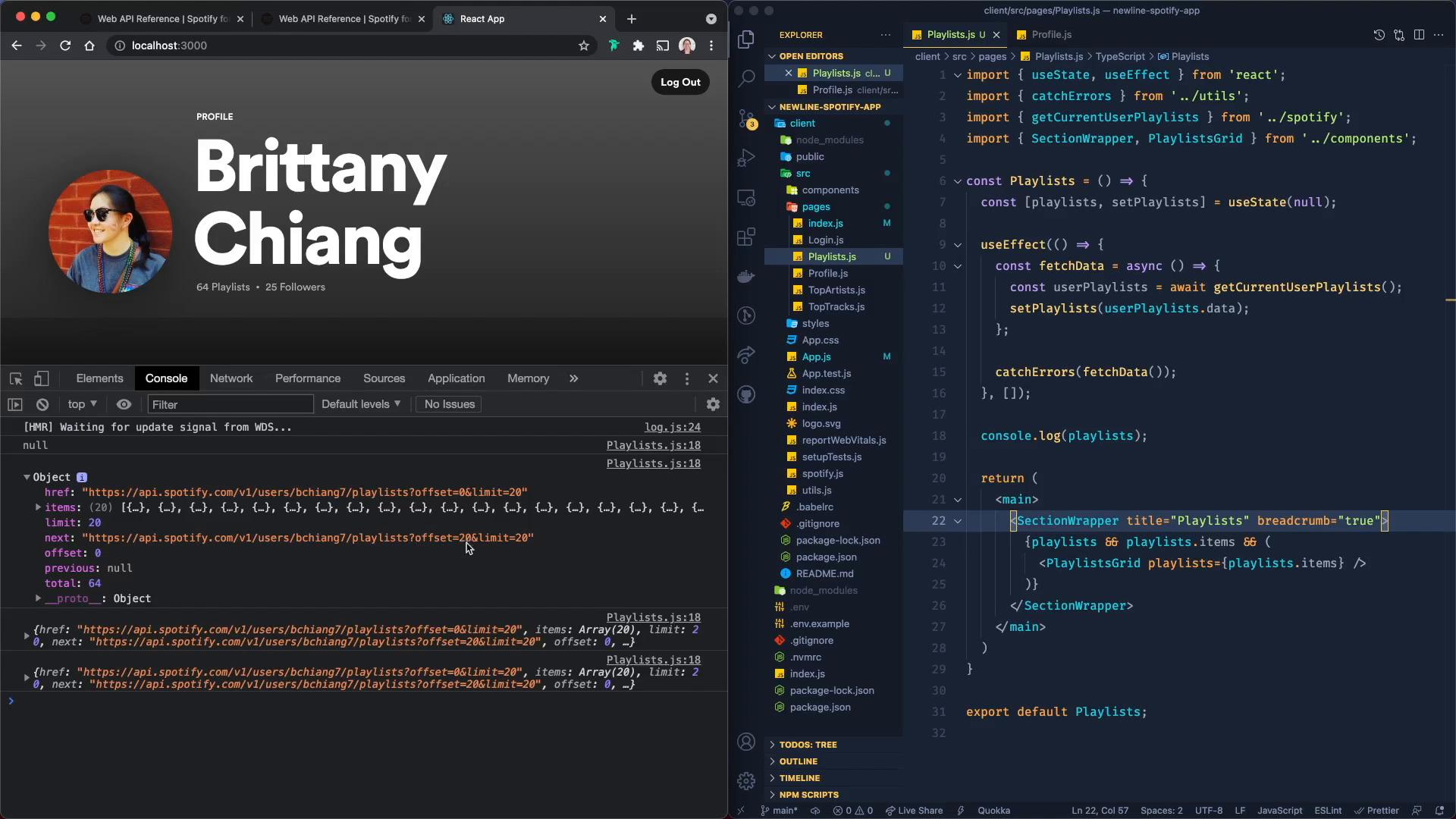Open Docker view in activity bar
The height and width of the screenshot is (819, 1456).
click(746, 276)
